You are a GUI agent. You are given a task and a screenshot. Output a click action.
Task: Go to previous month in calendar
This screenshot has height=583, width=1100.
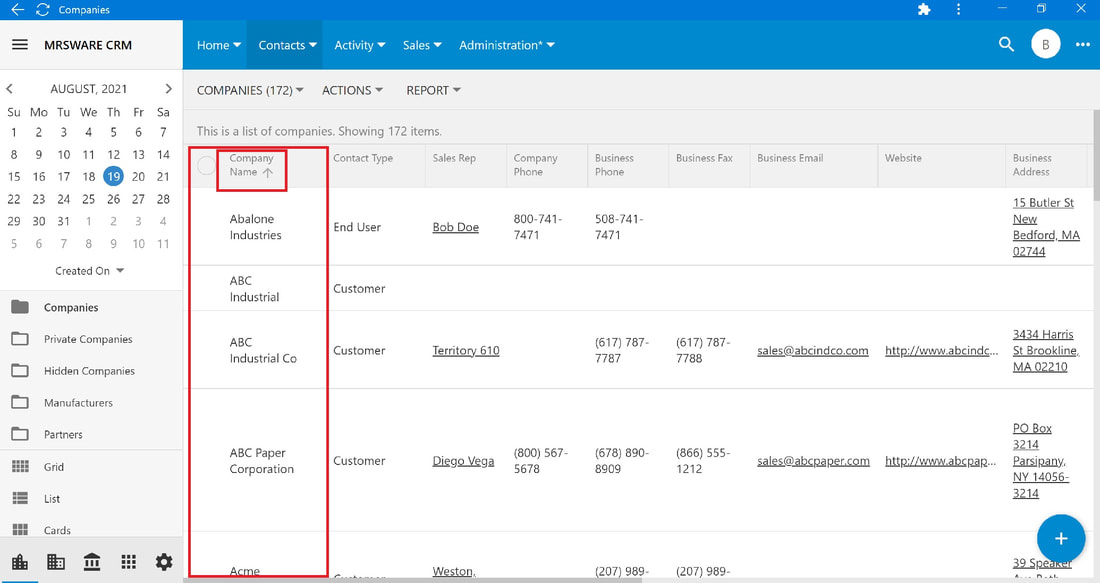click(10, 89)
